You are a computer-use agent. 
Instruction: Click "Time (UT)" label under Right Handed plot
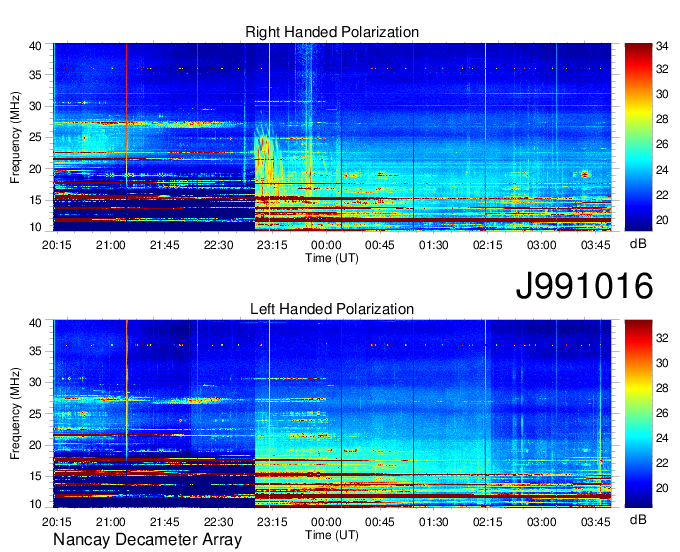point(332,258)
